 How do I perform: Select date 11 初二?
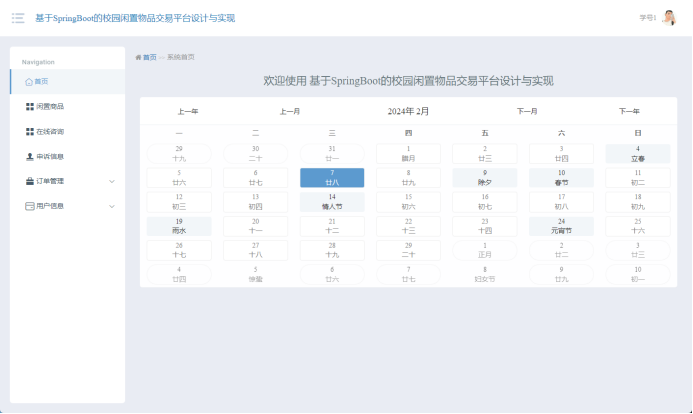[x=638, y=178]
